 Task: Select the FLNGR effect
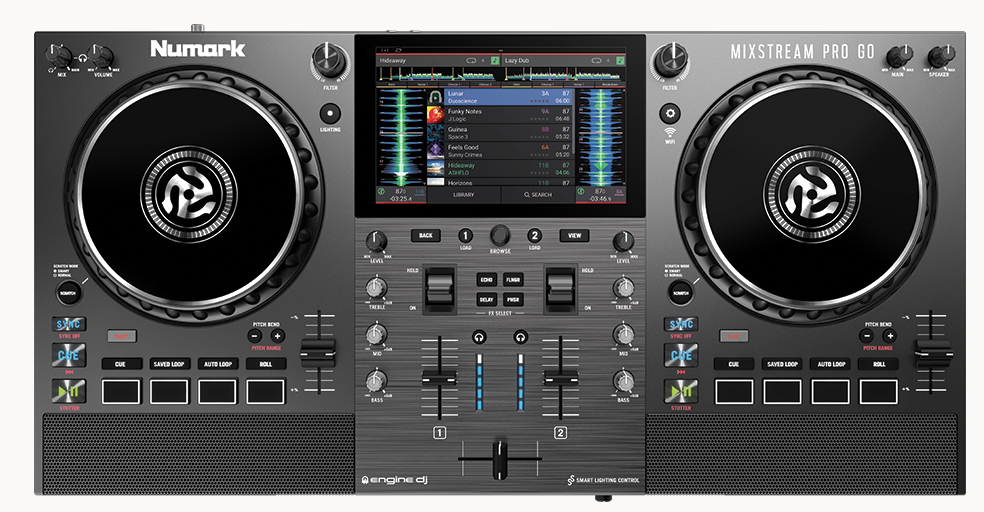513,280
